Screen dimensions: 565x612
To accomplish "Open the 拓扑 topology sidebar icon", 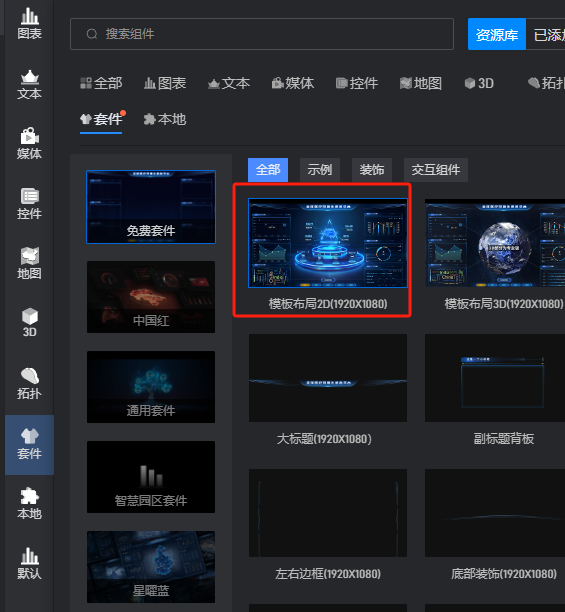I will pos(29,384).
